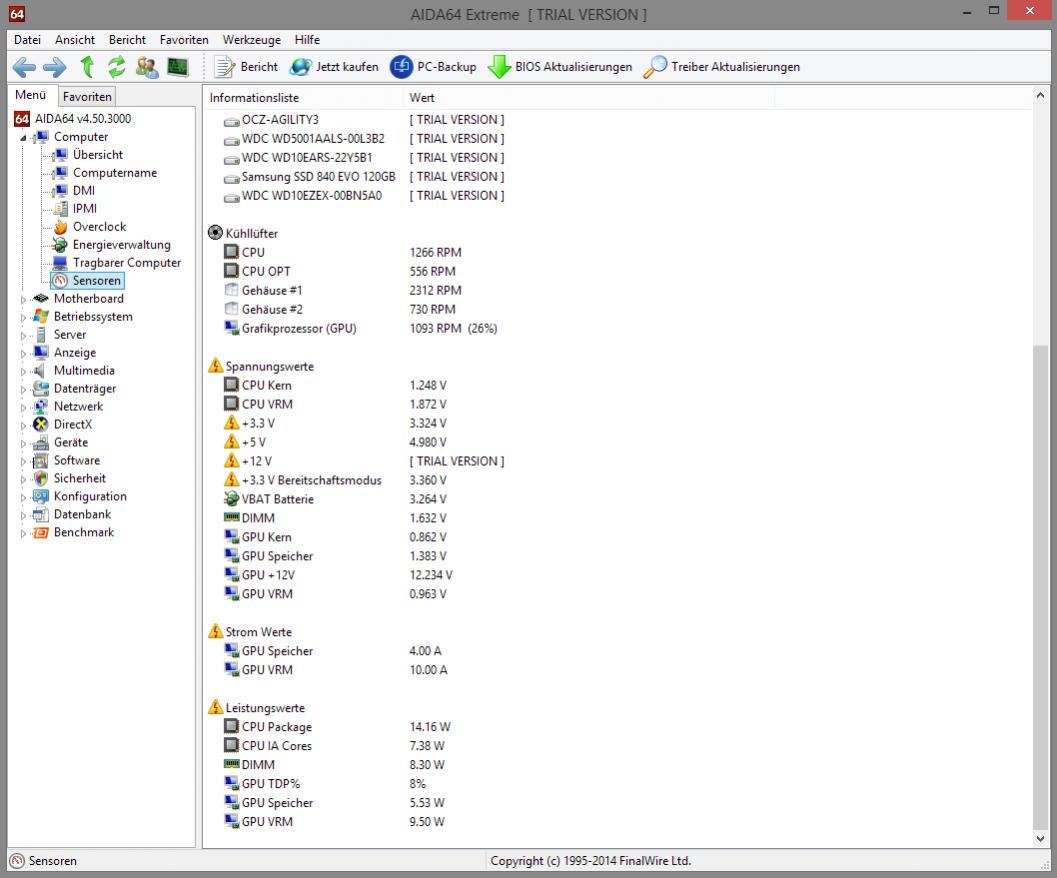1057x878 pixels.
Task: Click the Bericht report toolbar button
Action: 245,67
